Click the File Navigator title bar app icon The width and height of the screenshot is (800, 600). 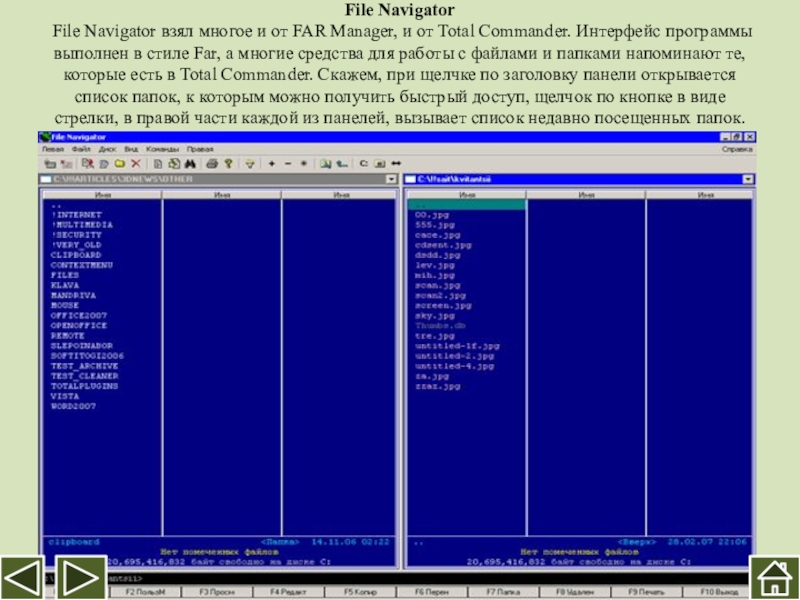coord(45,137)
